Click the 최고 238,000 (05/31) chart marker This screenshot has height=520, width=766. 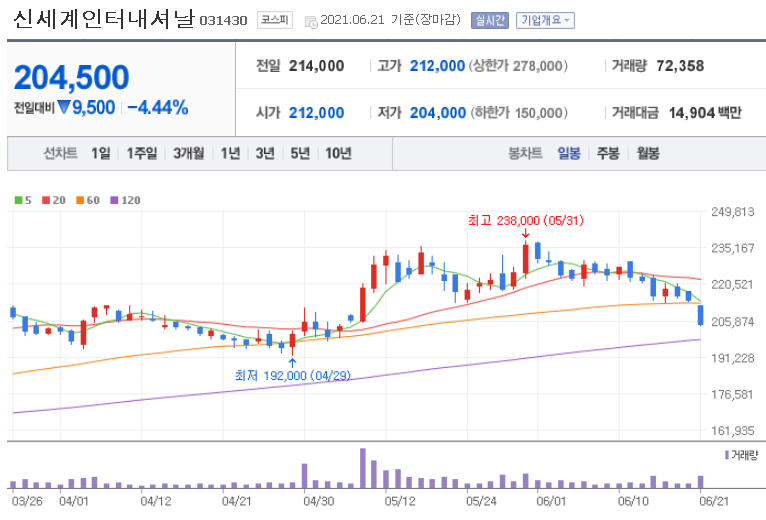526,220
